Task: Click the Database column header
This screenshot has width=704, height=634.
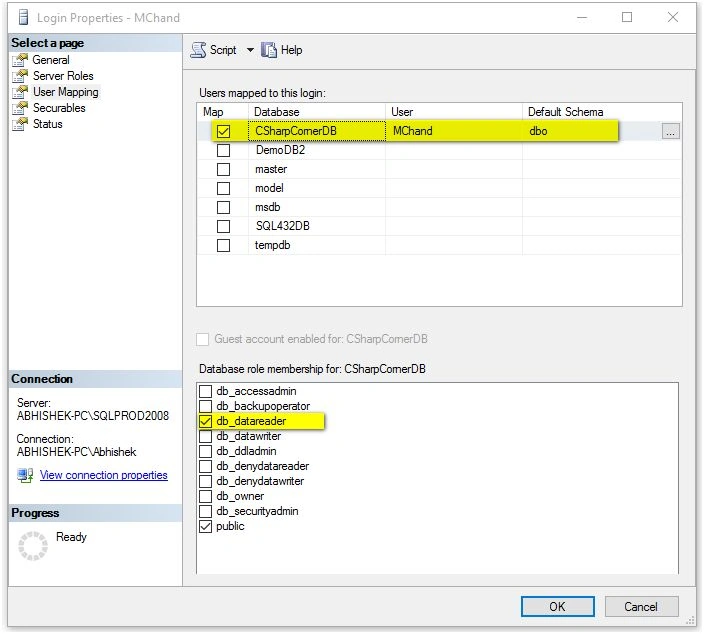Action: click(x=317, y=112)
